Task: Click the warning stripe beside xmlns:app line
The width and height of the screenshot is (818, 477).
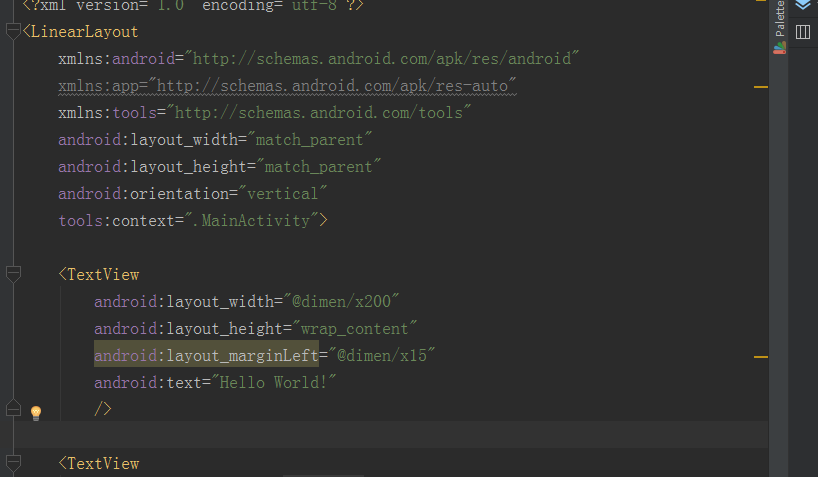Action: [x=761, y=87]
